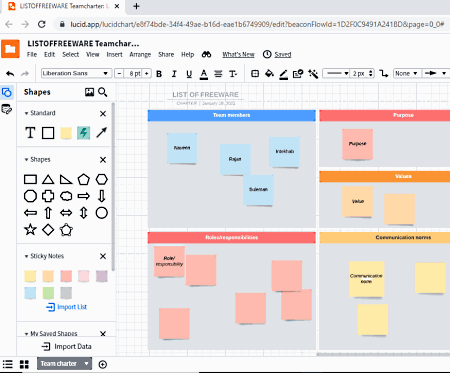Viewport: 450px width, 373px height.
Task: Select the star shape
Action: point(30,229)
